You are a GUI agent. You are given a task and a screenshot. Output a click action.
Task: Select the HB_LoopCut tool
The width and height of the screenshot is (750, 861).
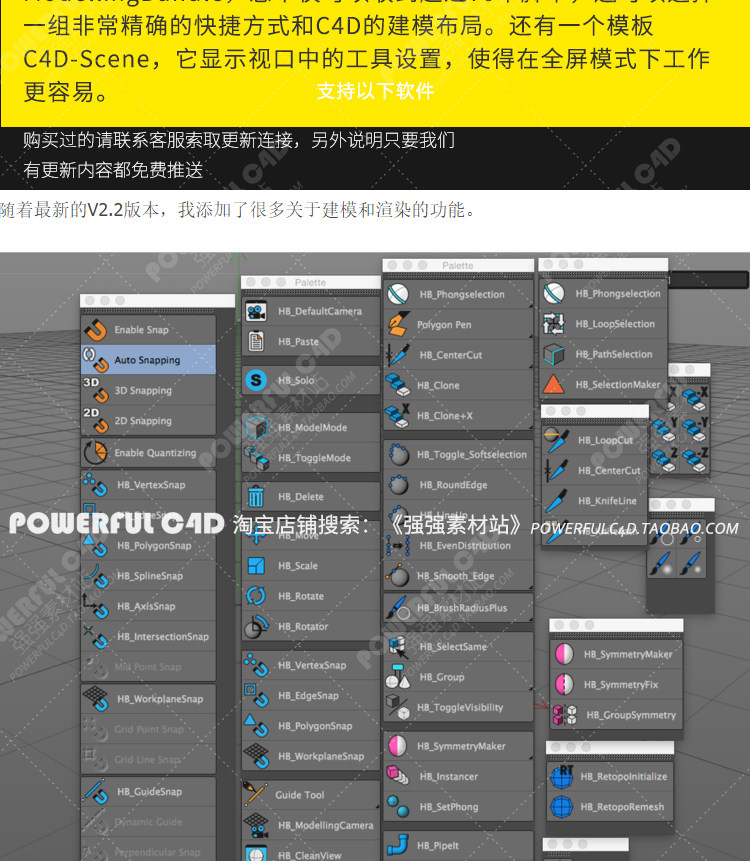click(595, 440)
